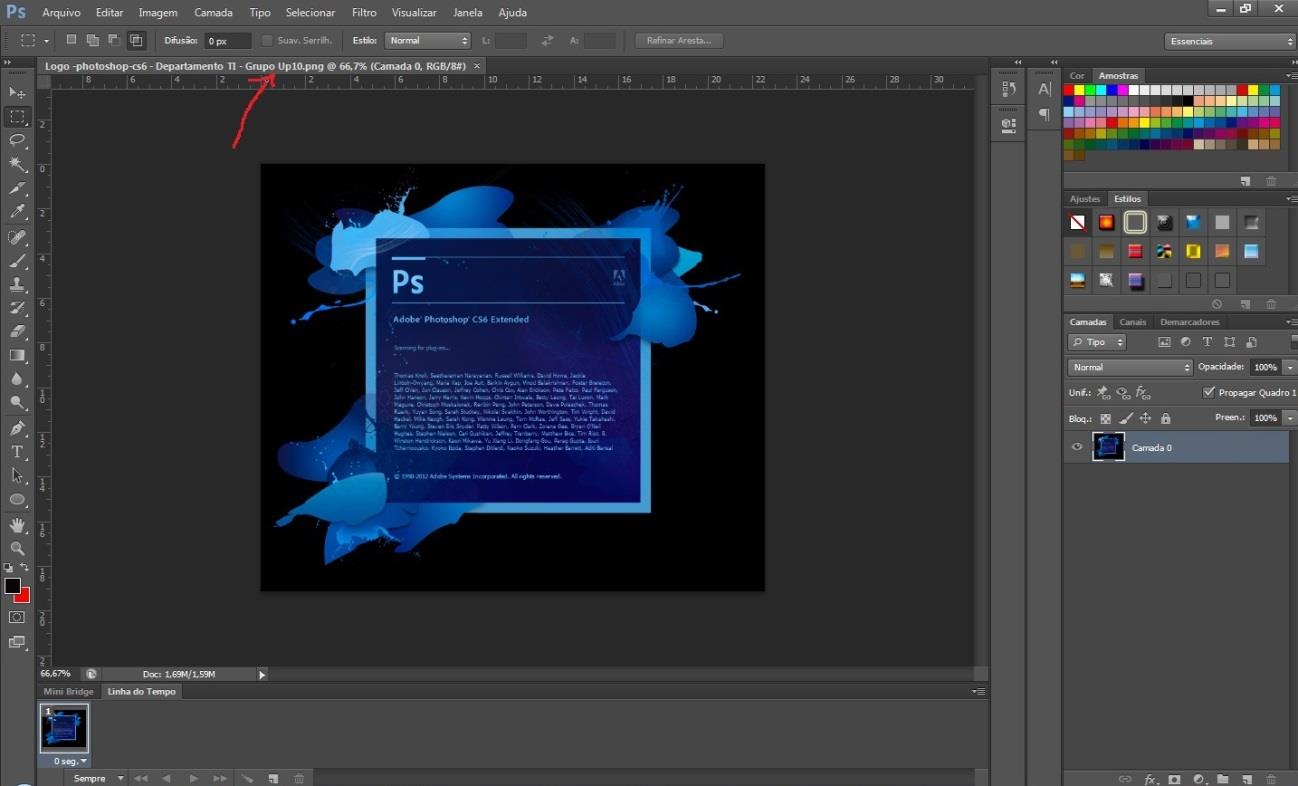Toggle type layer filter T icon
This screenshot has width=1298, height=786.
point(1207,342)
